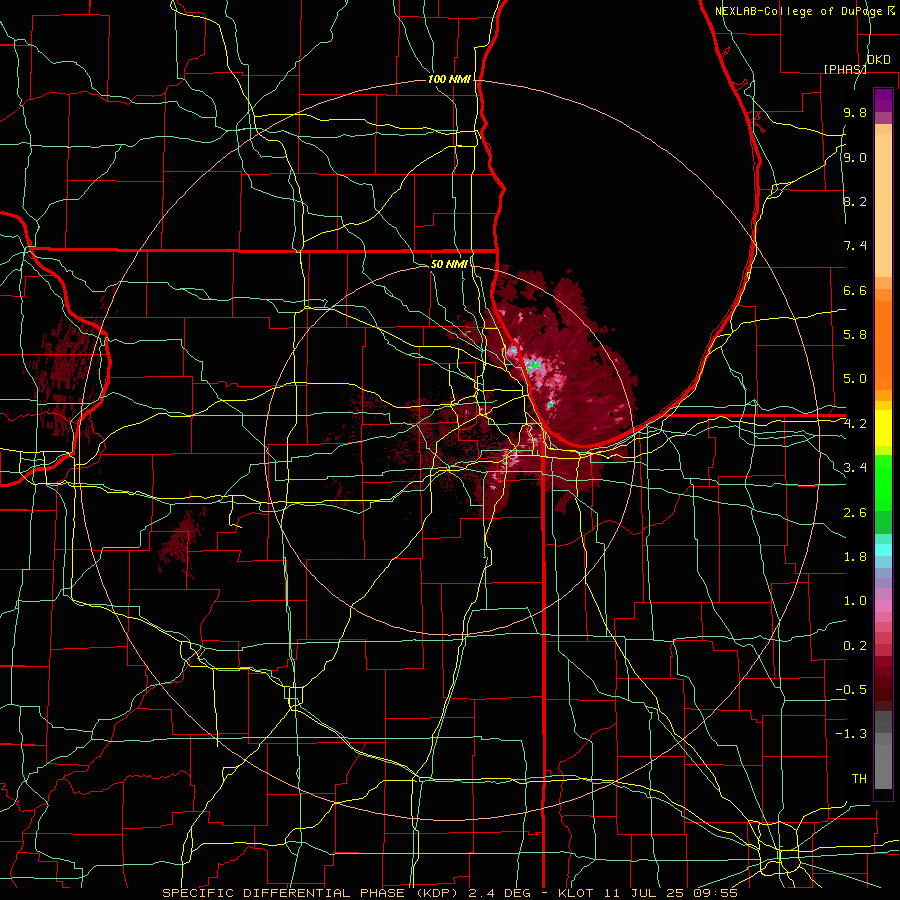Click the 1.0 scale value
Image resolution: width=900 pixels, height=900 pixels.
click(855, 601)
